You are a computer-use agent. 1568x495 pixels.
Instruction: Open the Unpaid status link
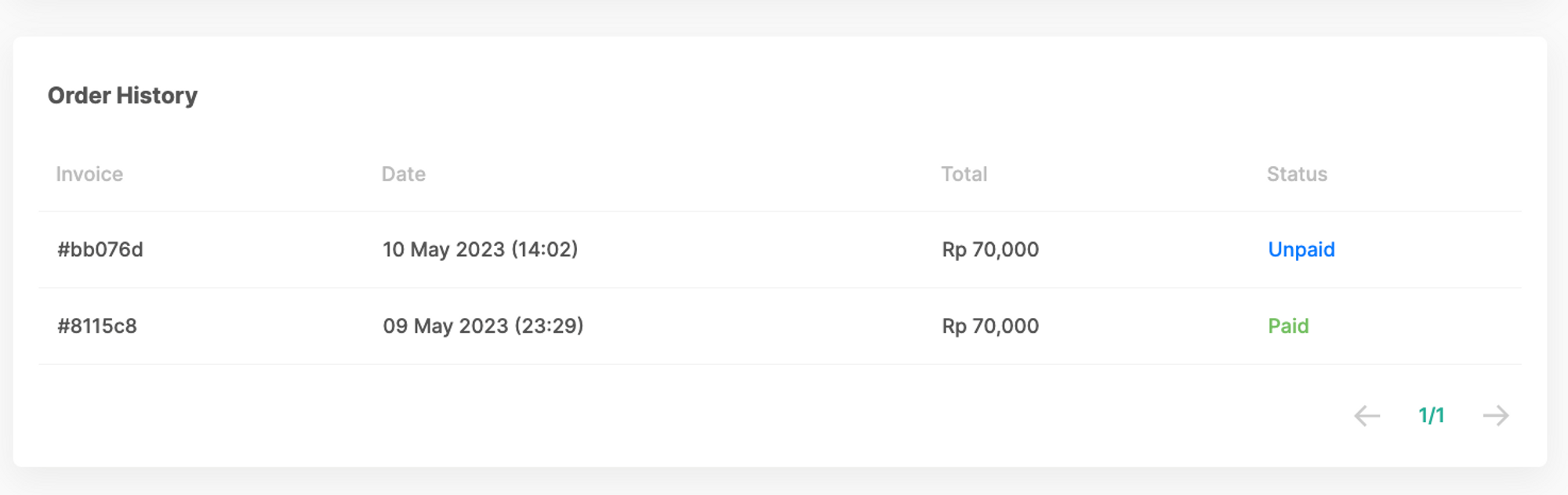point(1301,249)
